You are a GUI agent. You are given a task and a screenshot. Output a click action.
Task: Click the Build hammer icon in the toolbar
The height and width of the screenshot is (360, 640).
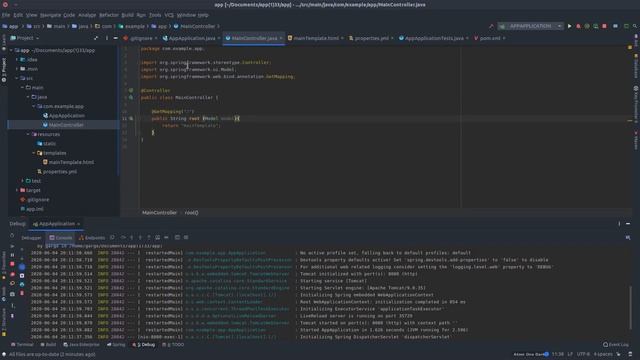click(491, 26)
